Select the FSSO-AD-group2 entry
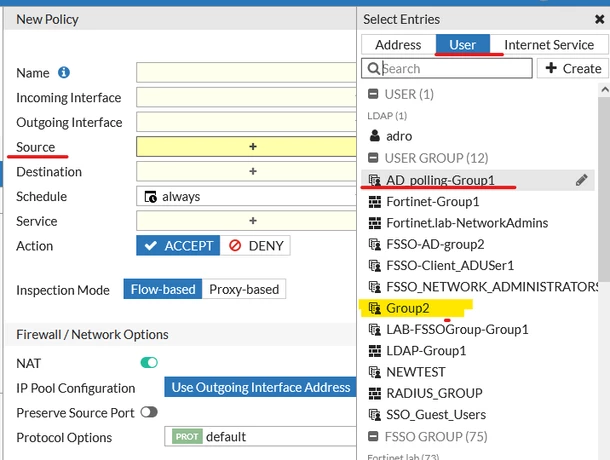The height and width of the screenshot is (460, 610). (x=478, y=244)
